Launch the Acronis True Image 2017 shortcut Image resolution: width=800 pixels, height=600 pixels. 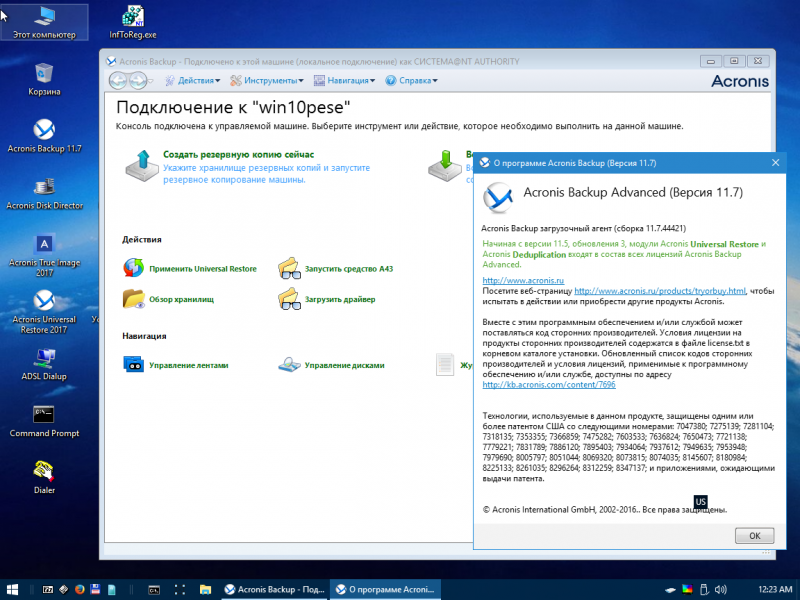point(44,255)
